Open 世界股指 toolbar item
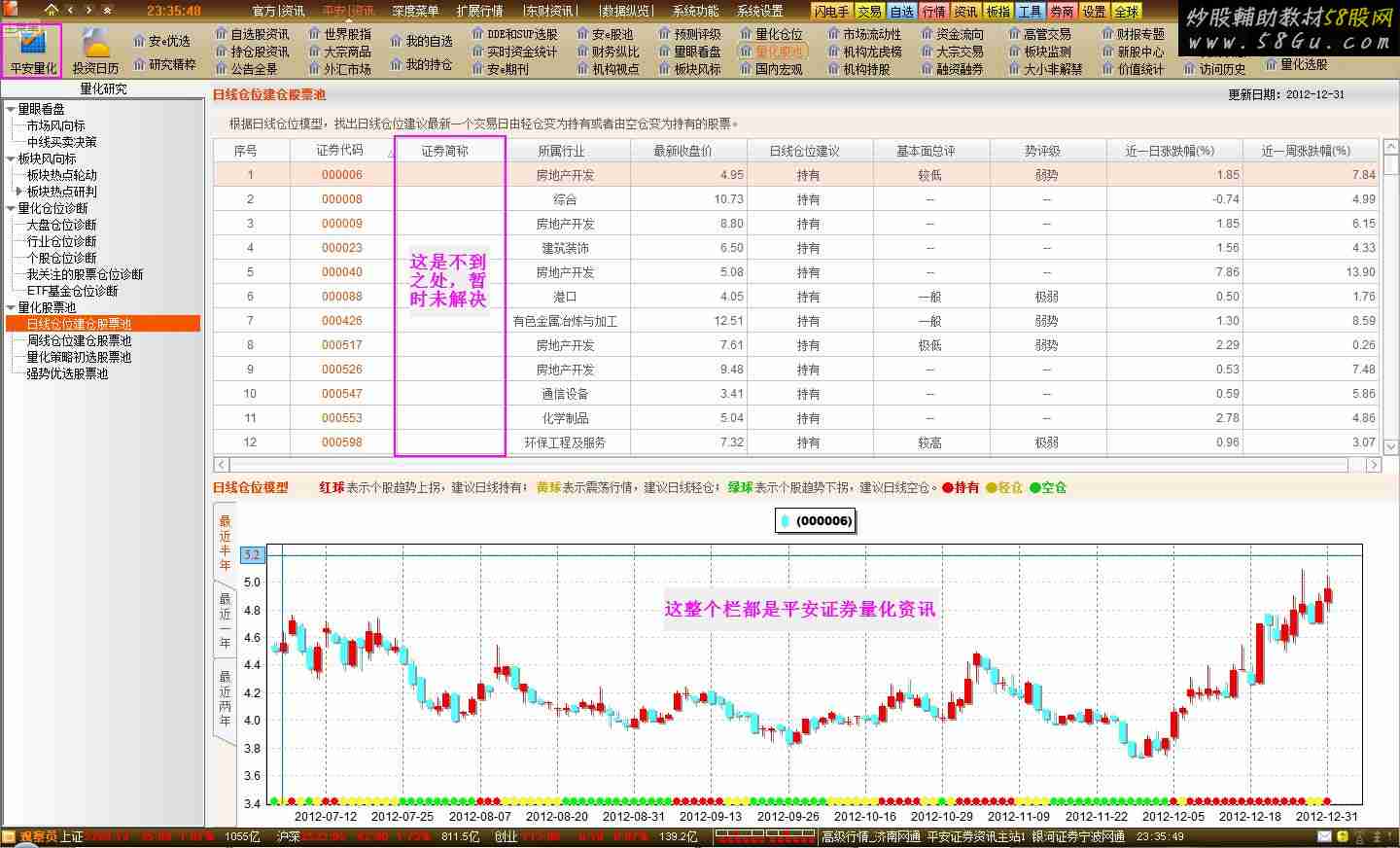This screenshot has width=1400, height=848. click(339, 34)
